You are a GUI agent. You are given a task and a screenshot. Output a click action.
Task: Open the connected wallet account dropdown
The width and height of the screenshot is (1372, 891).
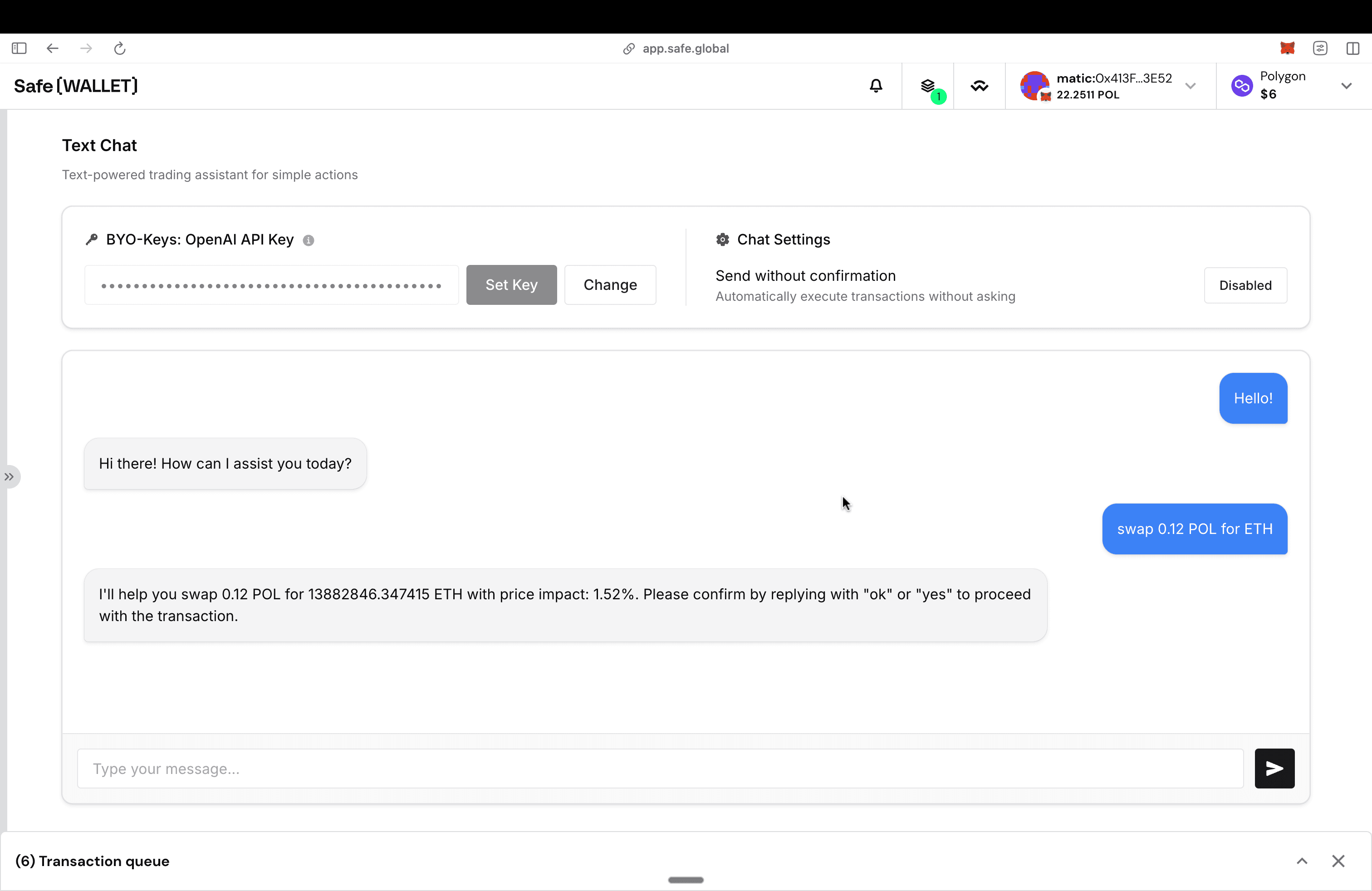[x=1190, y=86]
